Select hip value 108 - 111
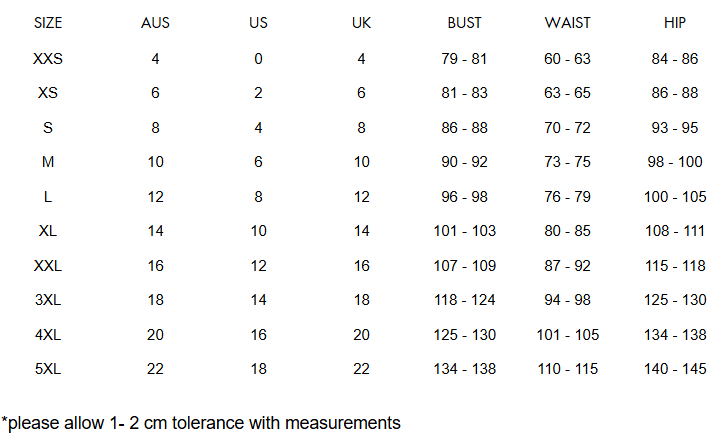Screen dimensions: 725x447 (x=675, y=231)
